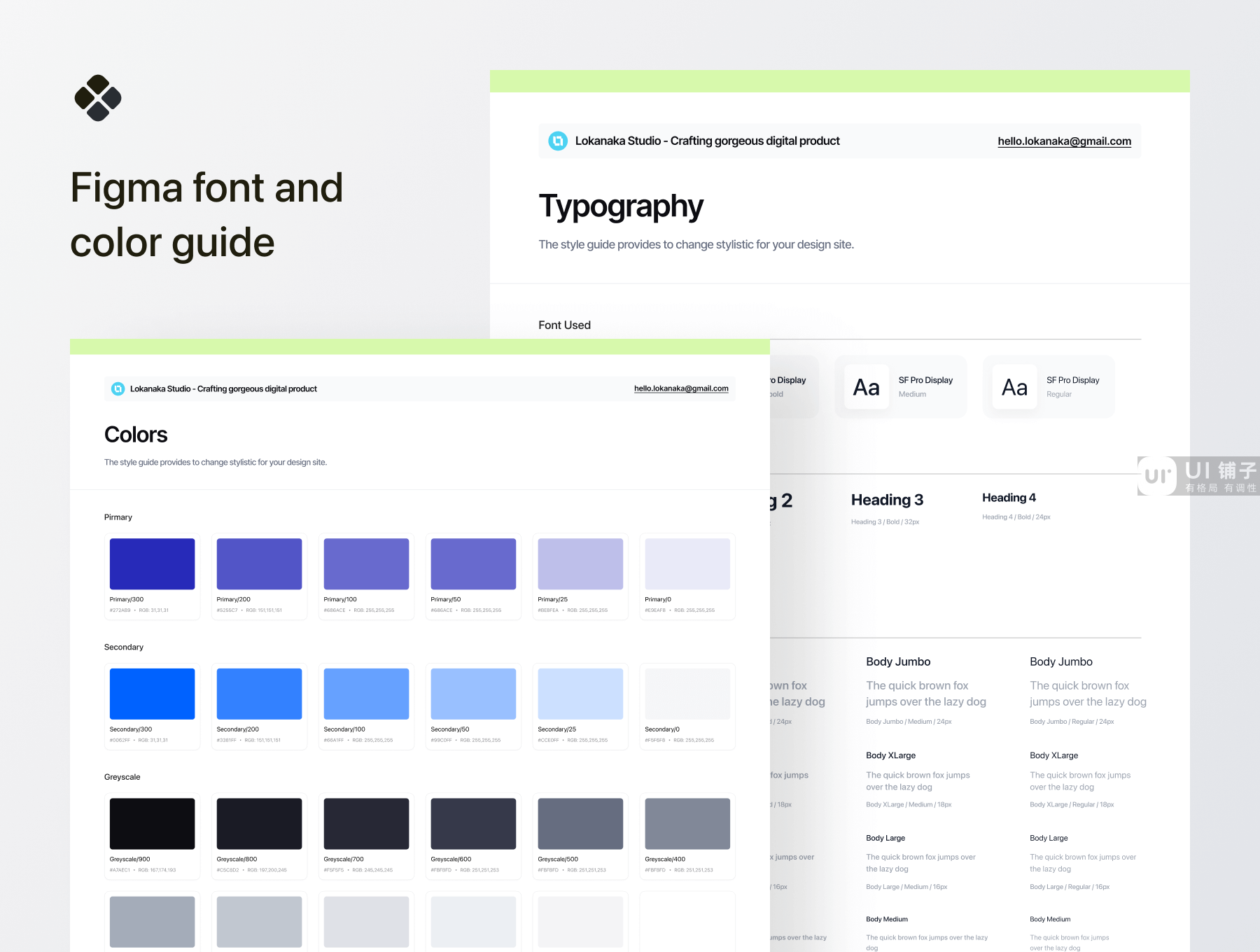Choose the Secondary/300 blue swatch
The height and width of the screenshot is (952, 1260).
pos(152,694)
